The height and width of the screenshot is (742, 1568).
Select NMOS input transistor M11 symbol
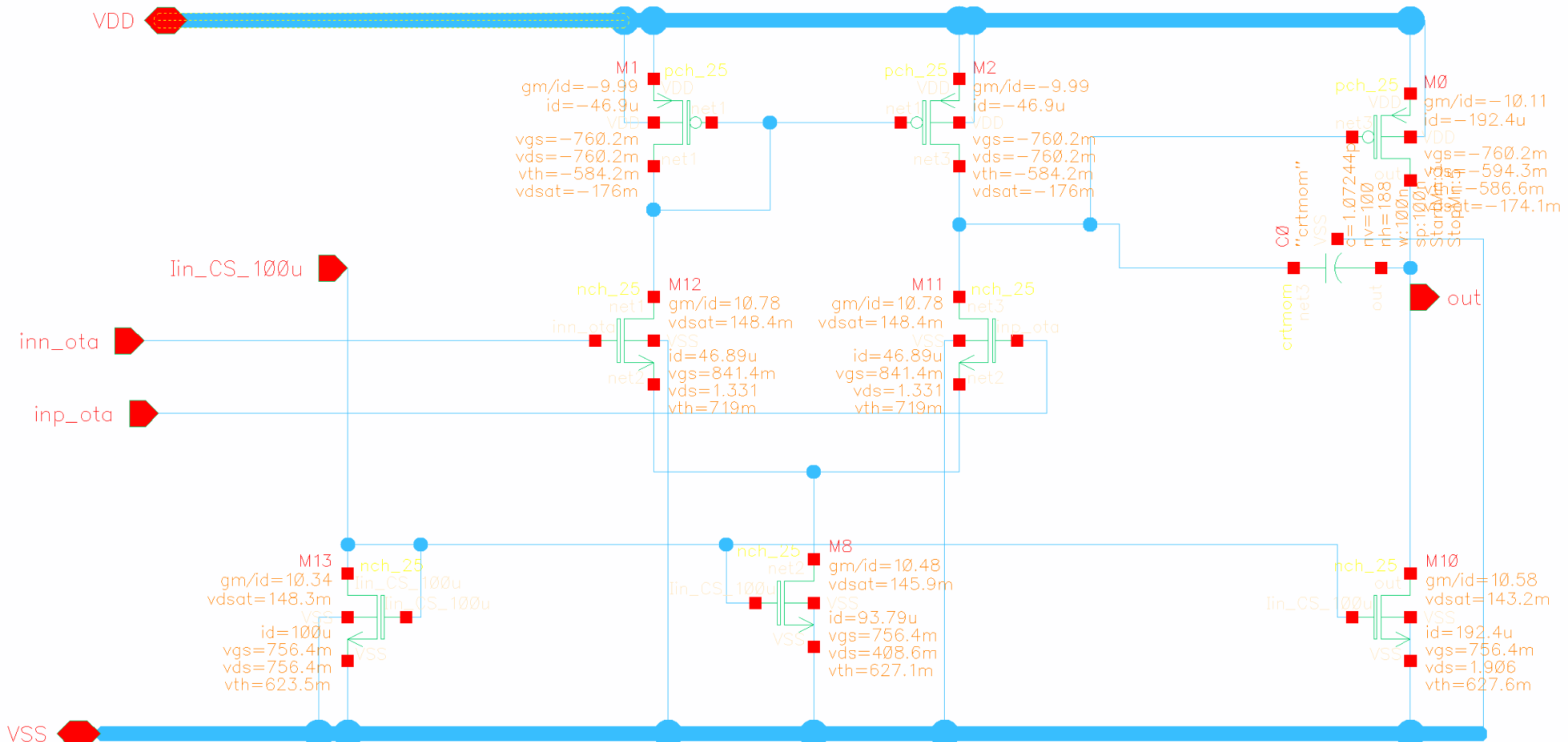978,341
